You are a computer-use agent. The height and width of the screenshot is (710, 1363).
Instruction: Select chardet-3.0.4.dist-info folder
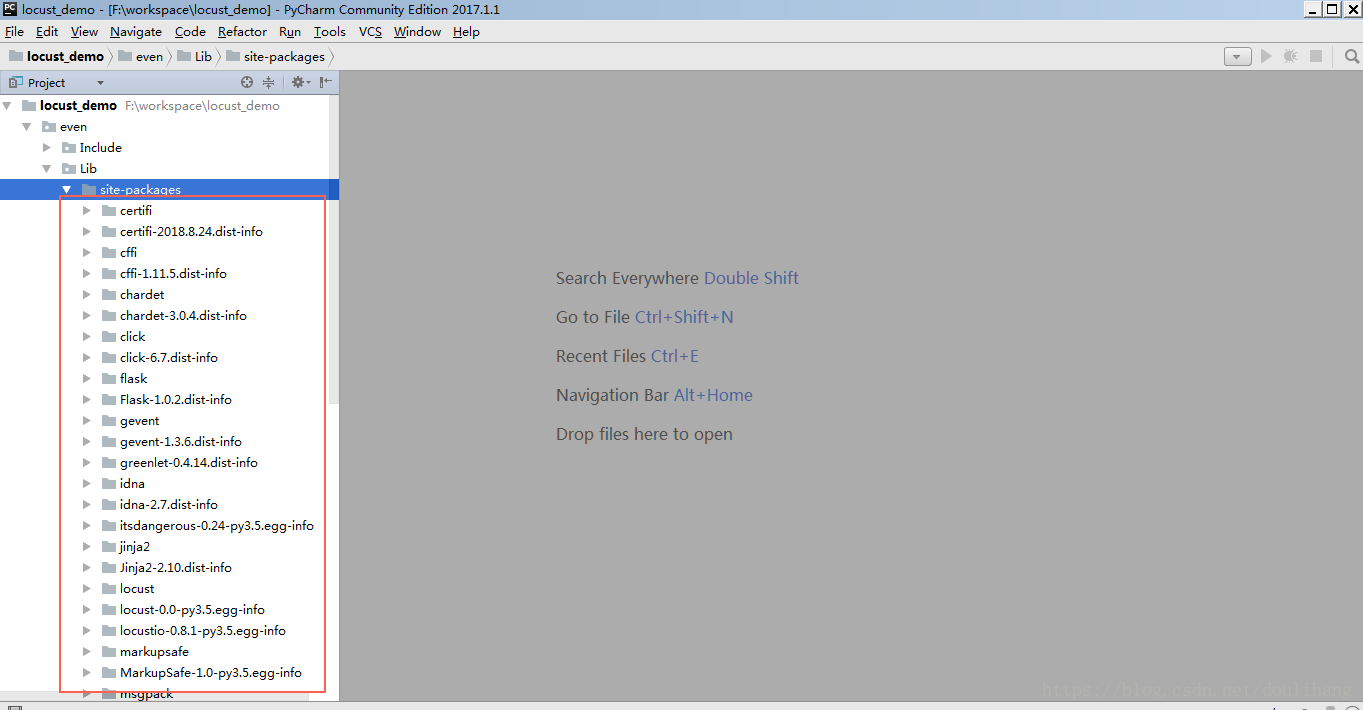click(183, 316)
